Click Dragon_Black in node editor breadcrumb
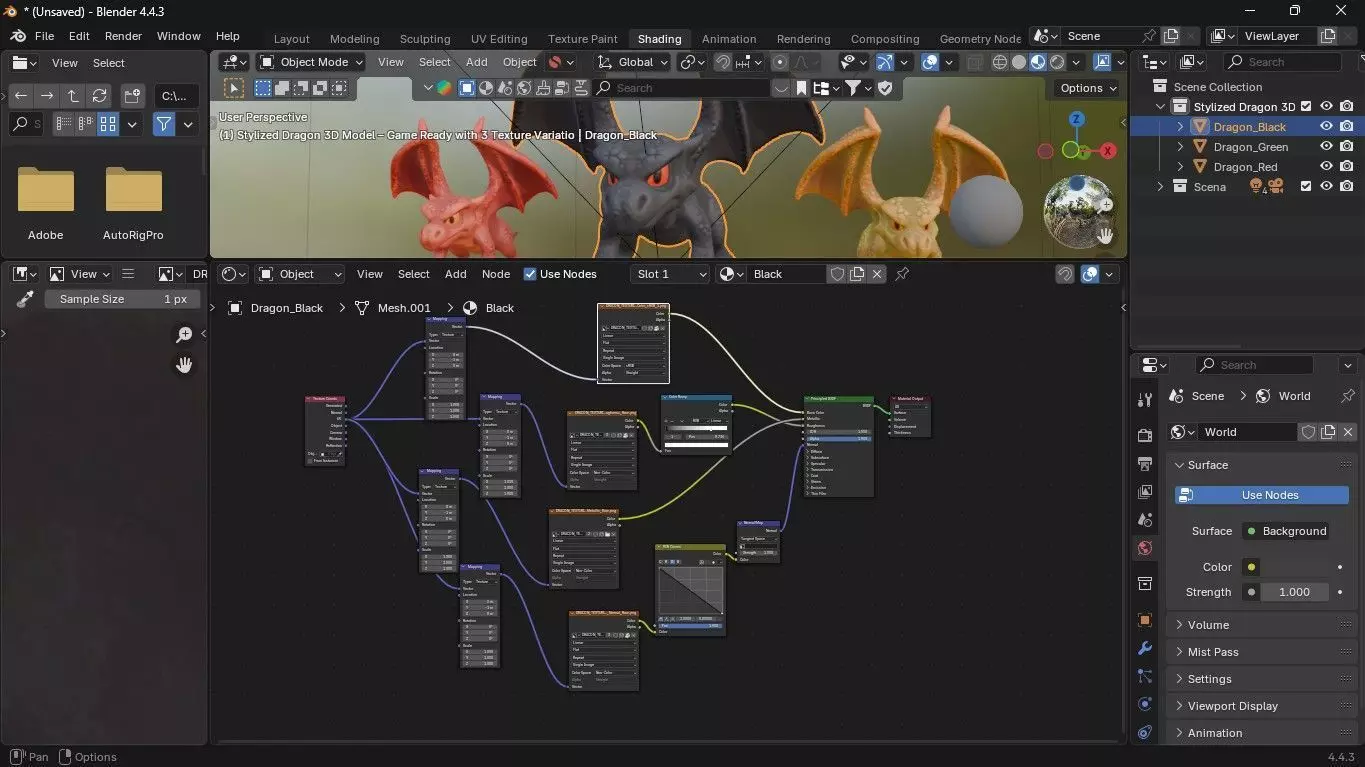Image resolution: width=1365 pixels, height=767 pixels. tap(287, 308)
